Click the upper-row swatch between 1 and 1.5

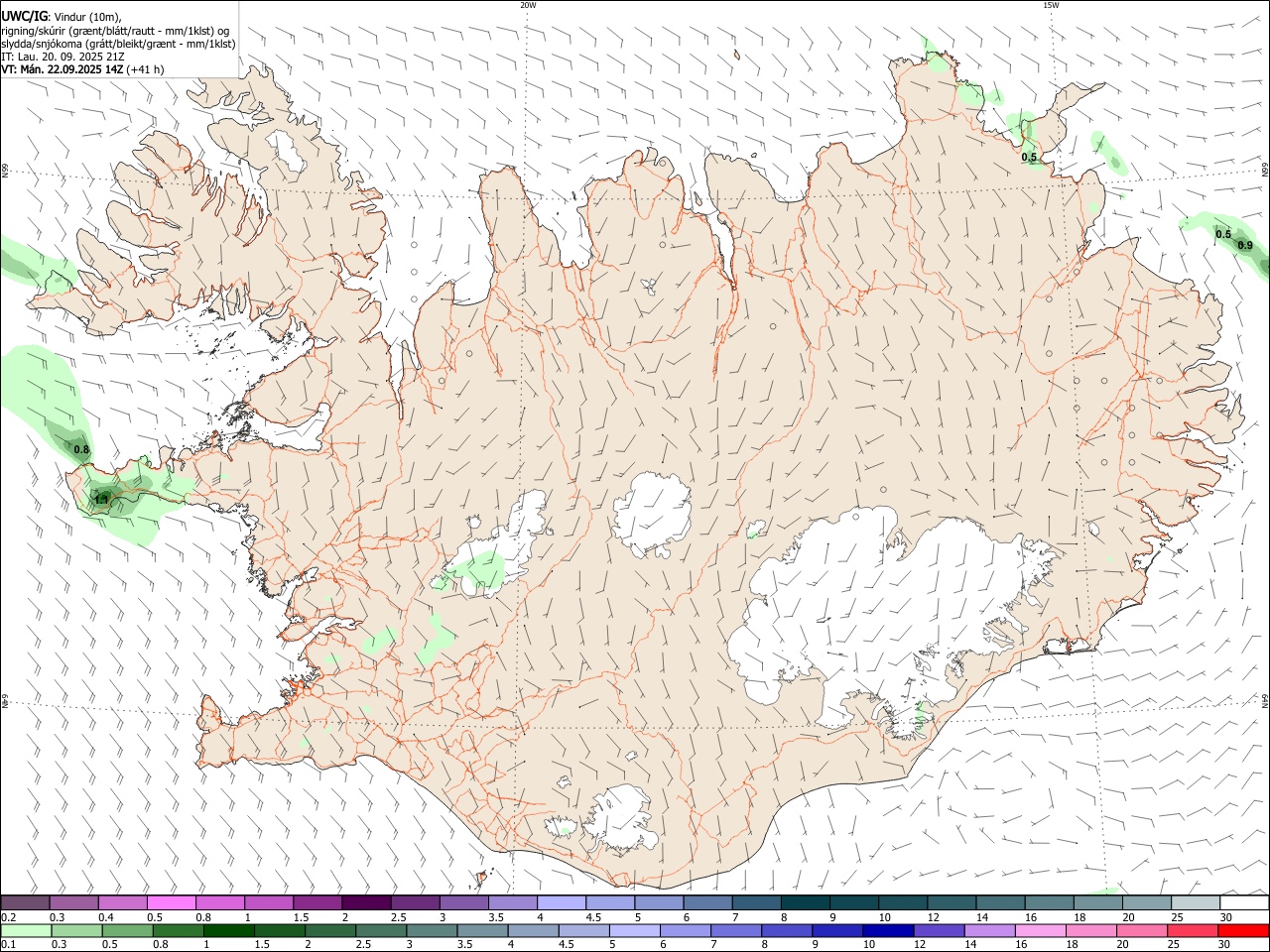coord(268,903)
